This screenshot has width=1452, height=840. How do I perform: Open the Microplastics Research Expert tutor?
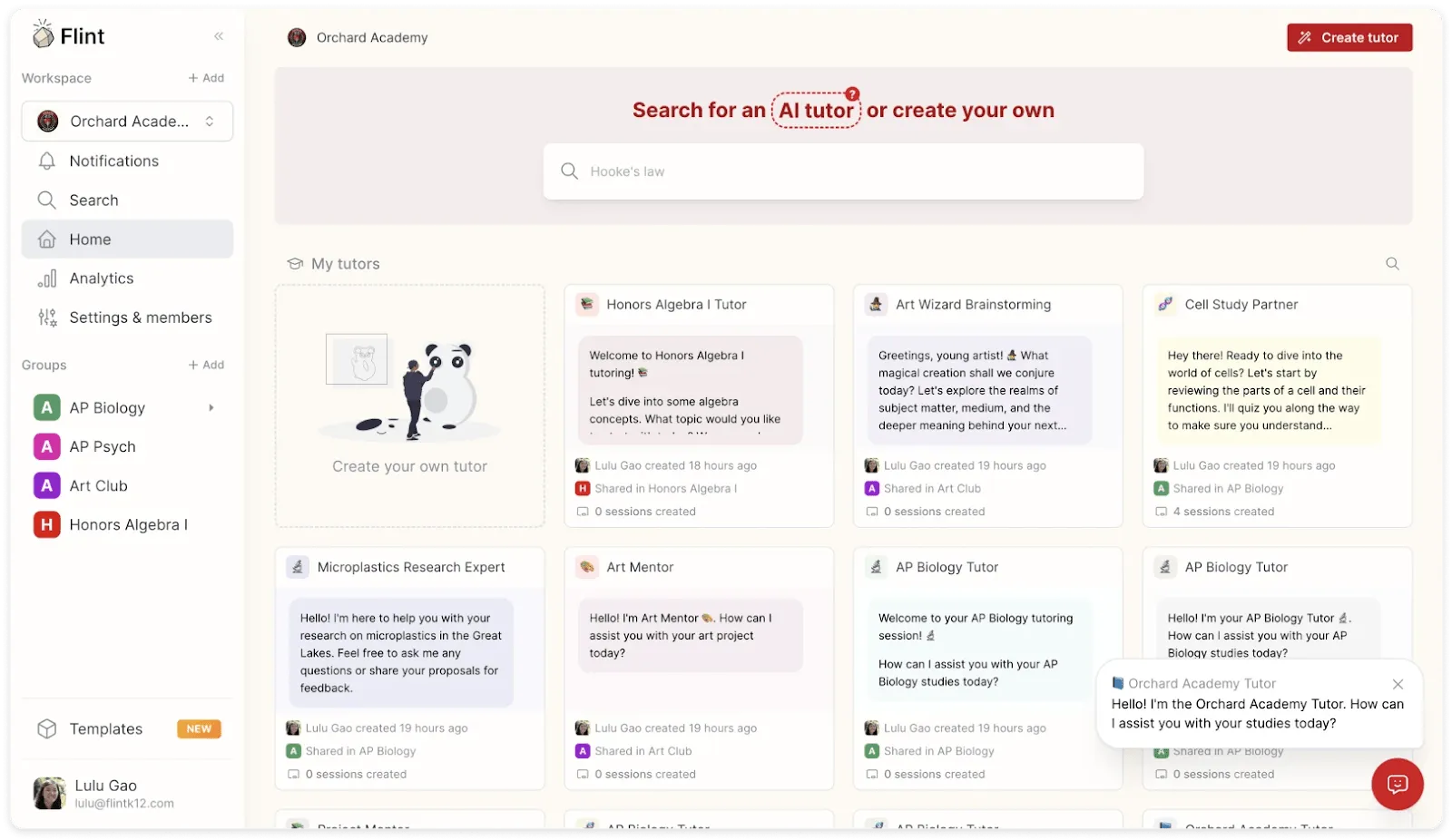(410, 668)
